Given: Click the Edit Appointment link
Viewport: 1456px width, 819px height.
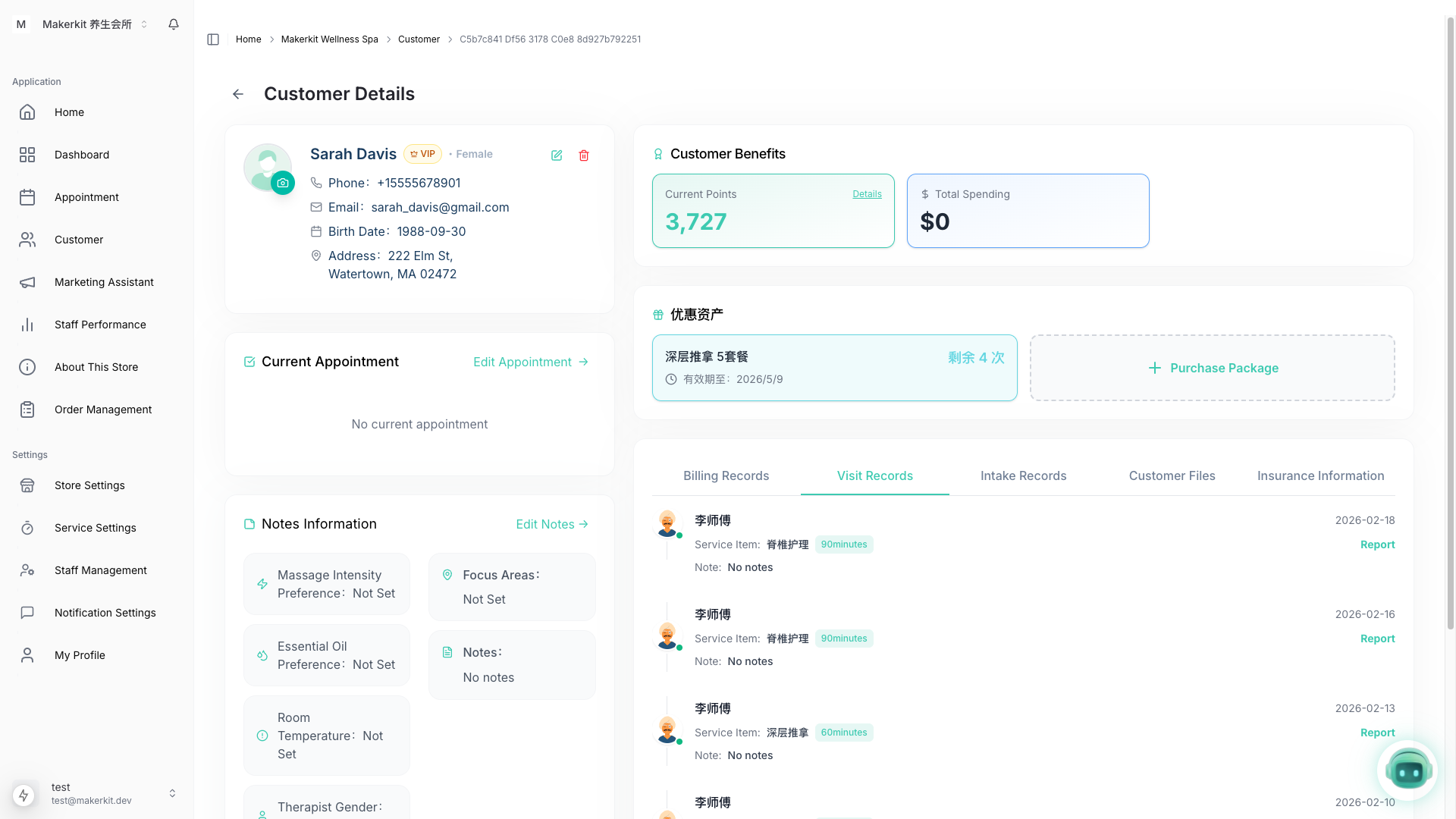Looking at the screenshot, I should 530,362.
